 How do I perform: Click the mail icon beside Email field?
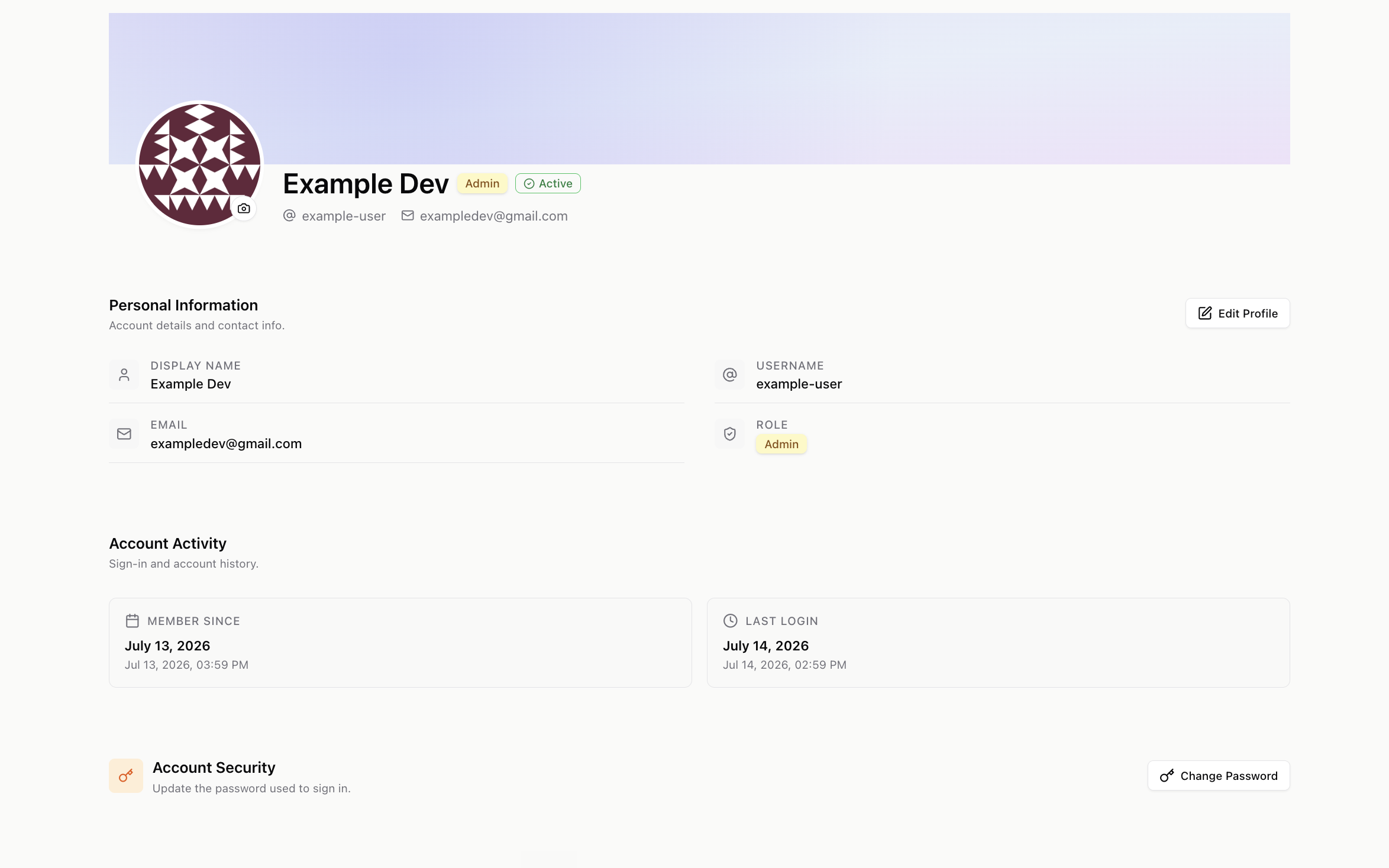tap(124, 434)
